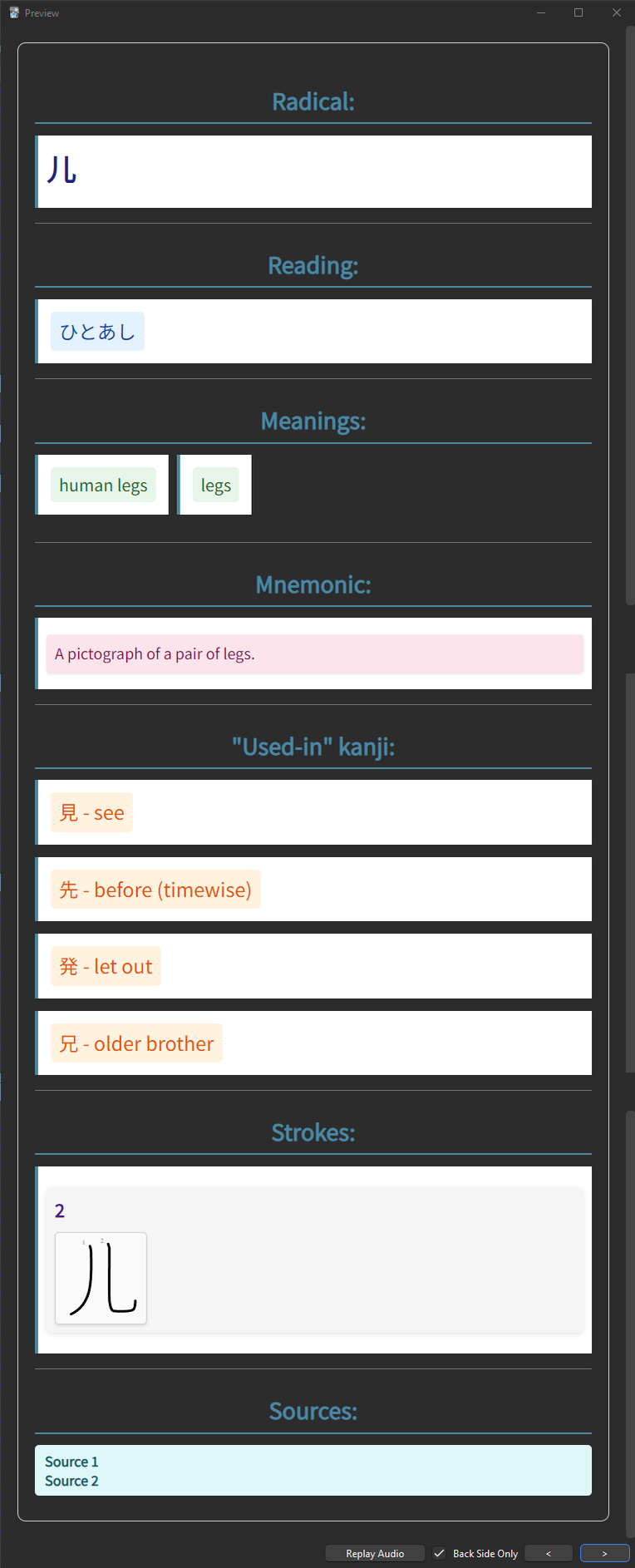Screen dimensions: 635x1568
Task: Maximize the Preview window
Action: coord(578,12)
